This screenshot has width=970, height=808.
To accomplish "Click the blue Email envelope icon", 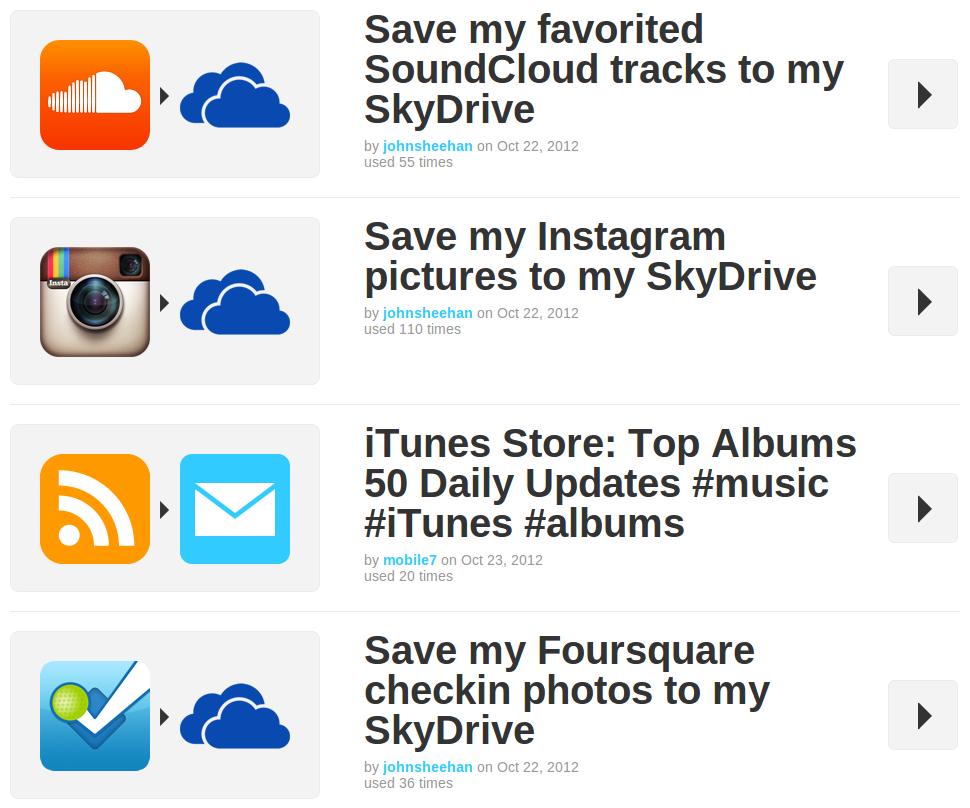I will [235, 509].
